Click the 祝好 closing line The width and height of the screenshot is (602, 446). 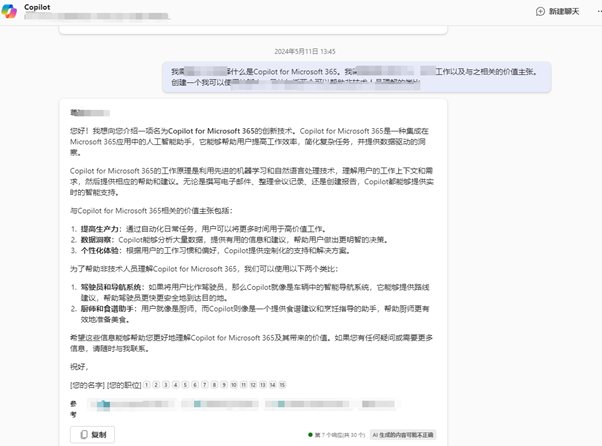pyautogui.click(x=79, y=367)
